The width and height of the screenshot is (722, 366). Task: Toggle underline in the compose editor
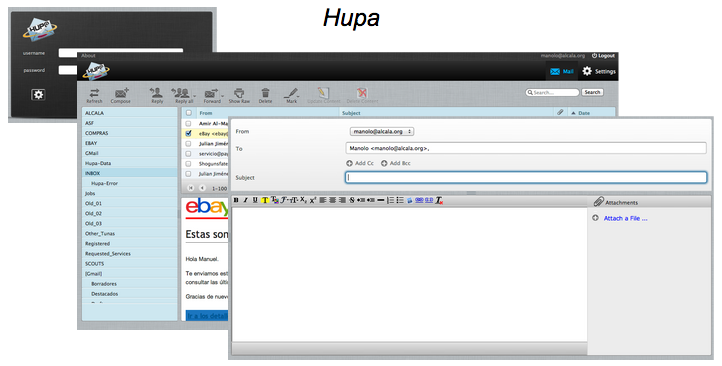[255, 200]
